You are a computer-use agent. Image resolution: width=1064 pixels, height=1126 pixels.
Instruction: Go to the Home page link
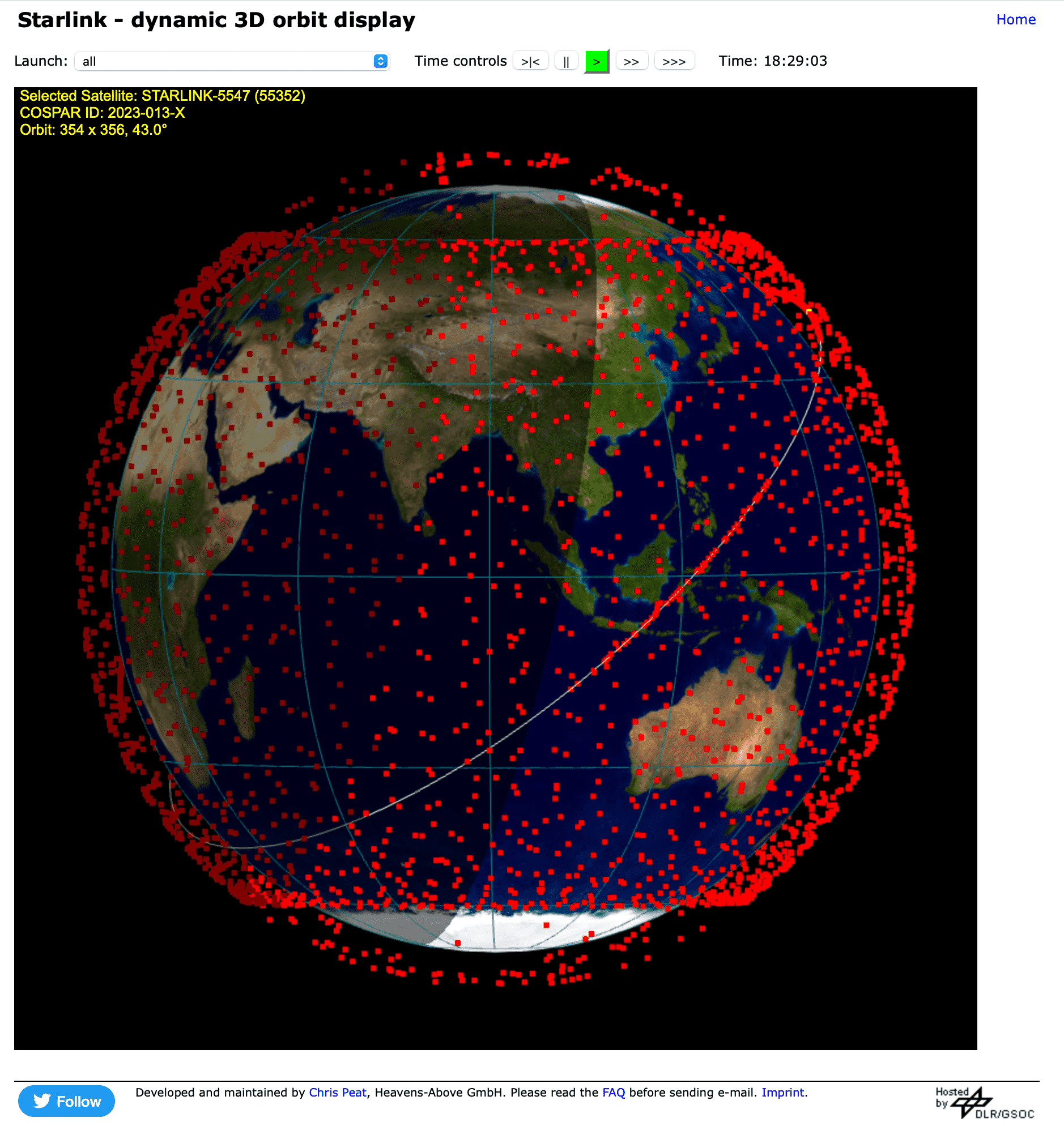click(x=1015, y=20)
